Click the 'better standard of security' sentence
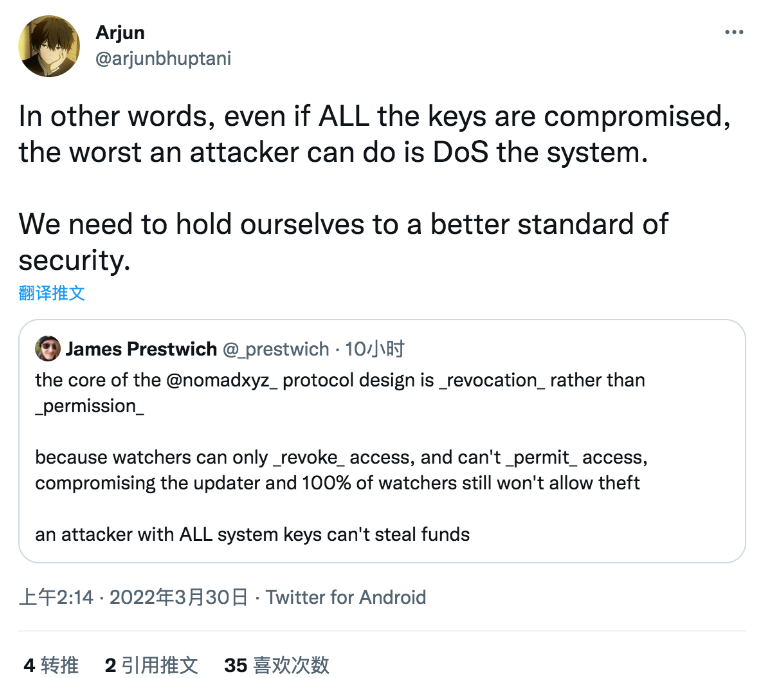This screenshot has width=762, height=678. coord(343,242)
